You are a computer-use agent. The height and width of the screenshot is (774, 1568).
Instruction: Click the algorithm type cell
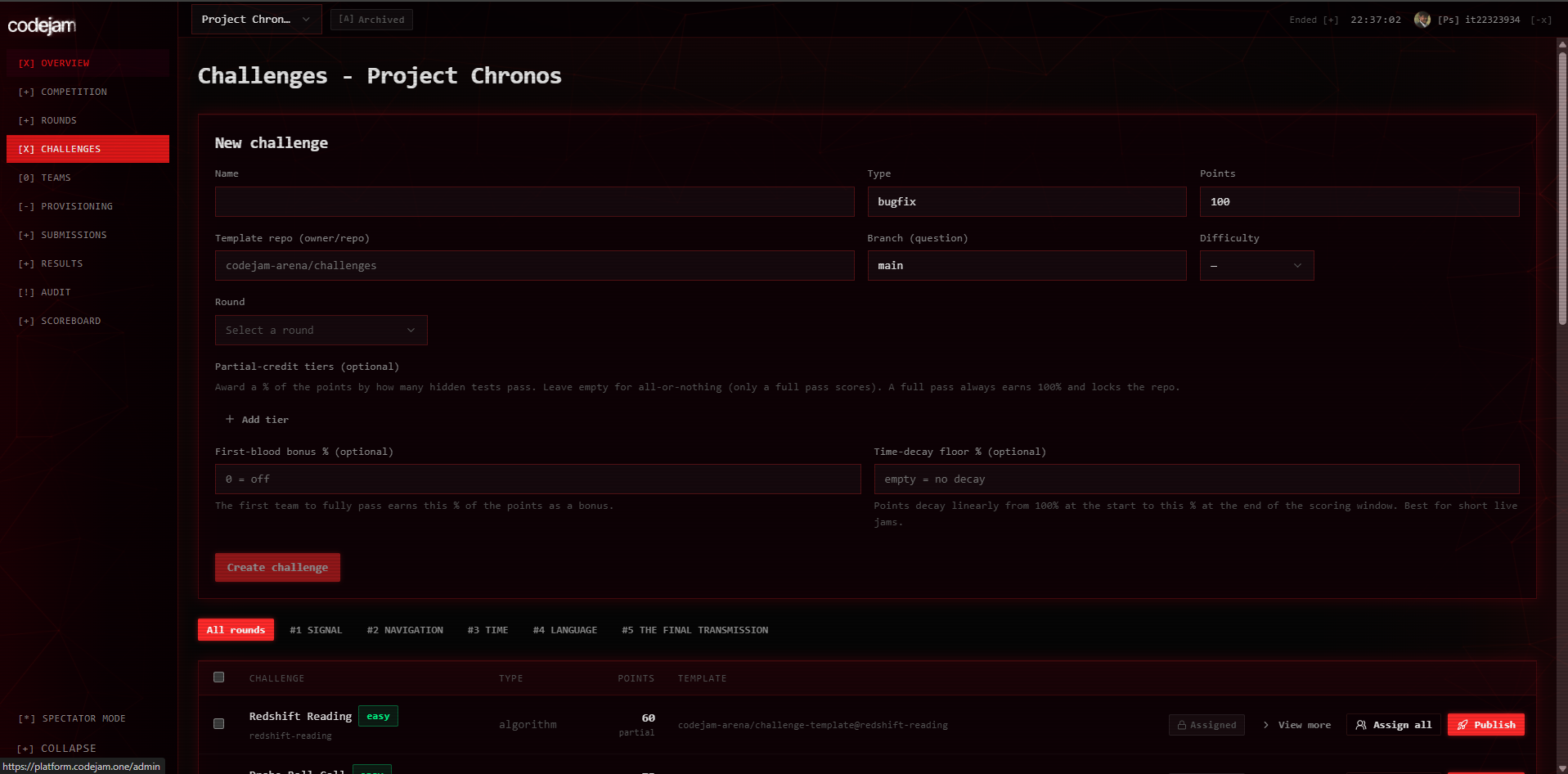coord(528,725)
